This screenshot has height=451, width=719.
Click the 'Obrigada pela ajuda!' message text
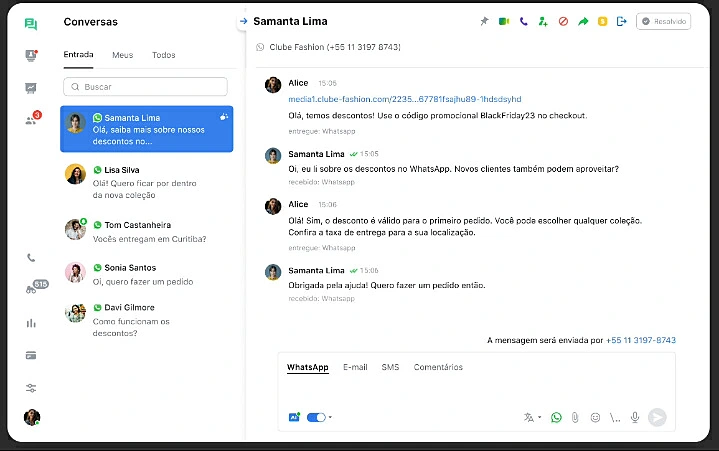(387, 285)
